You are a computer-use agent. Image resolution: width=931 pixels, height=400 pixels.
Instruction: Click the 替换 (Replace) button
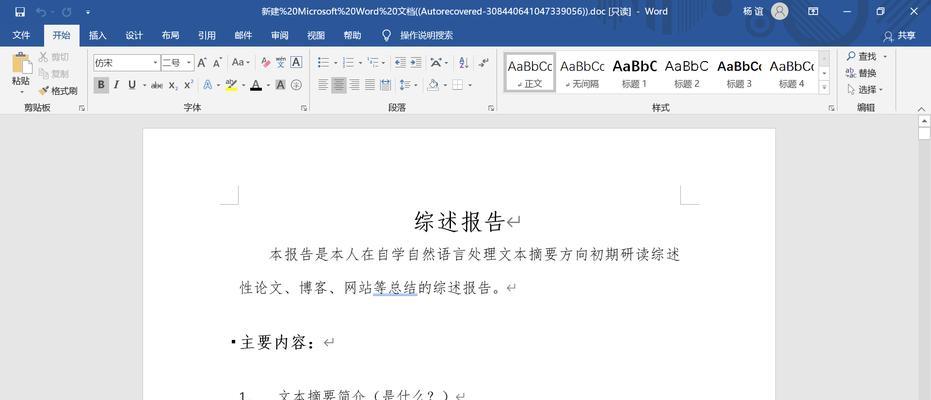(861, 73)
